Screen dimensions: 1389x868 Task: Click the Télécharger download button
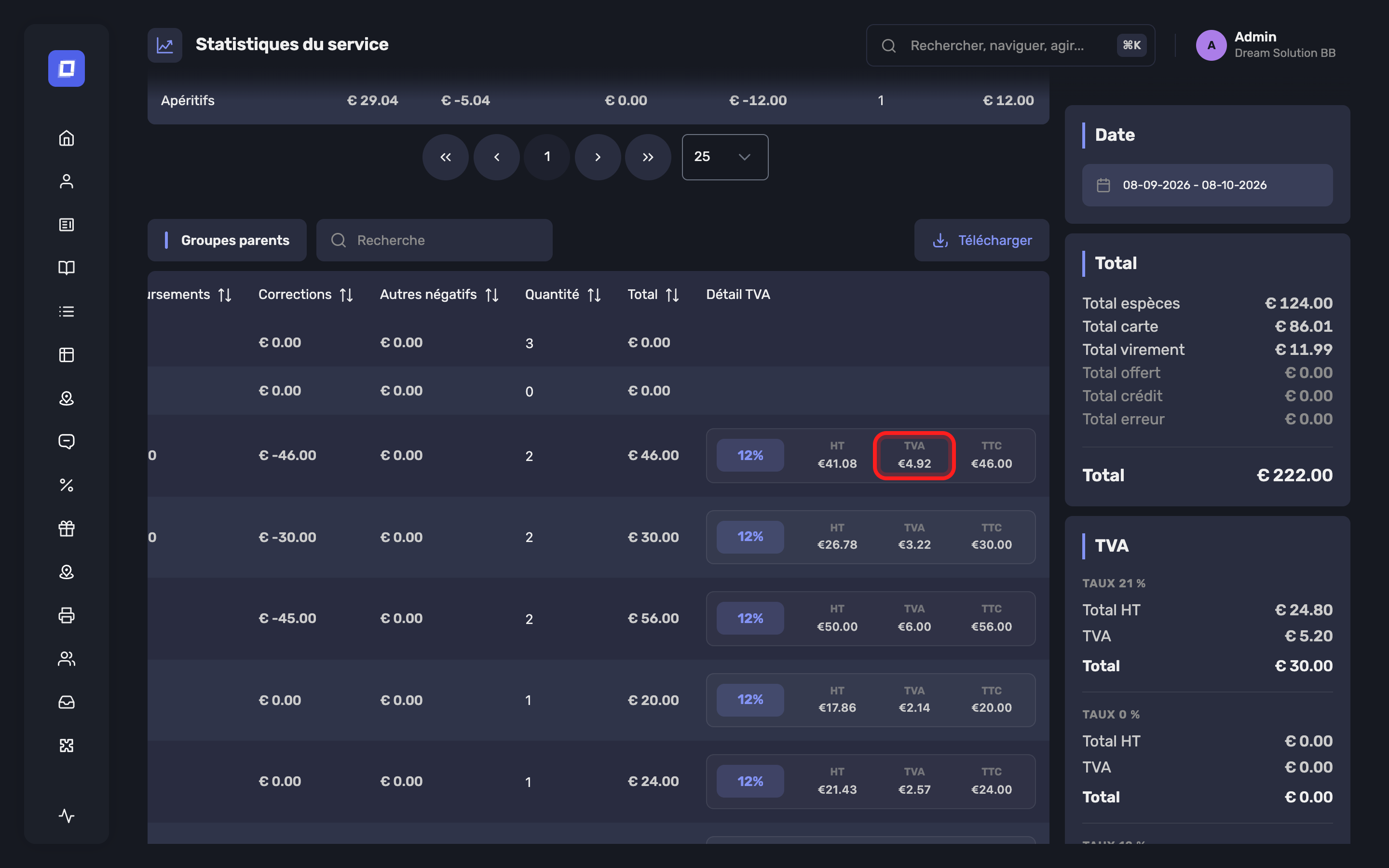(x=981, y=240)
